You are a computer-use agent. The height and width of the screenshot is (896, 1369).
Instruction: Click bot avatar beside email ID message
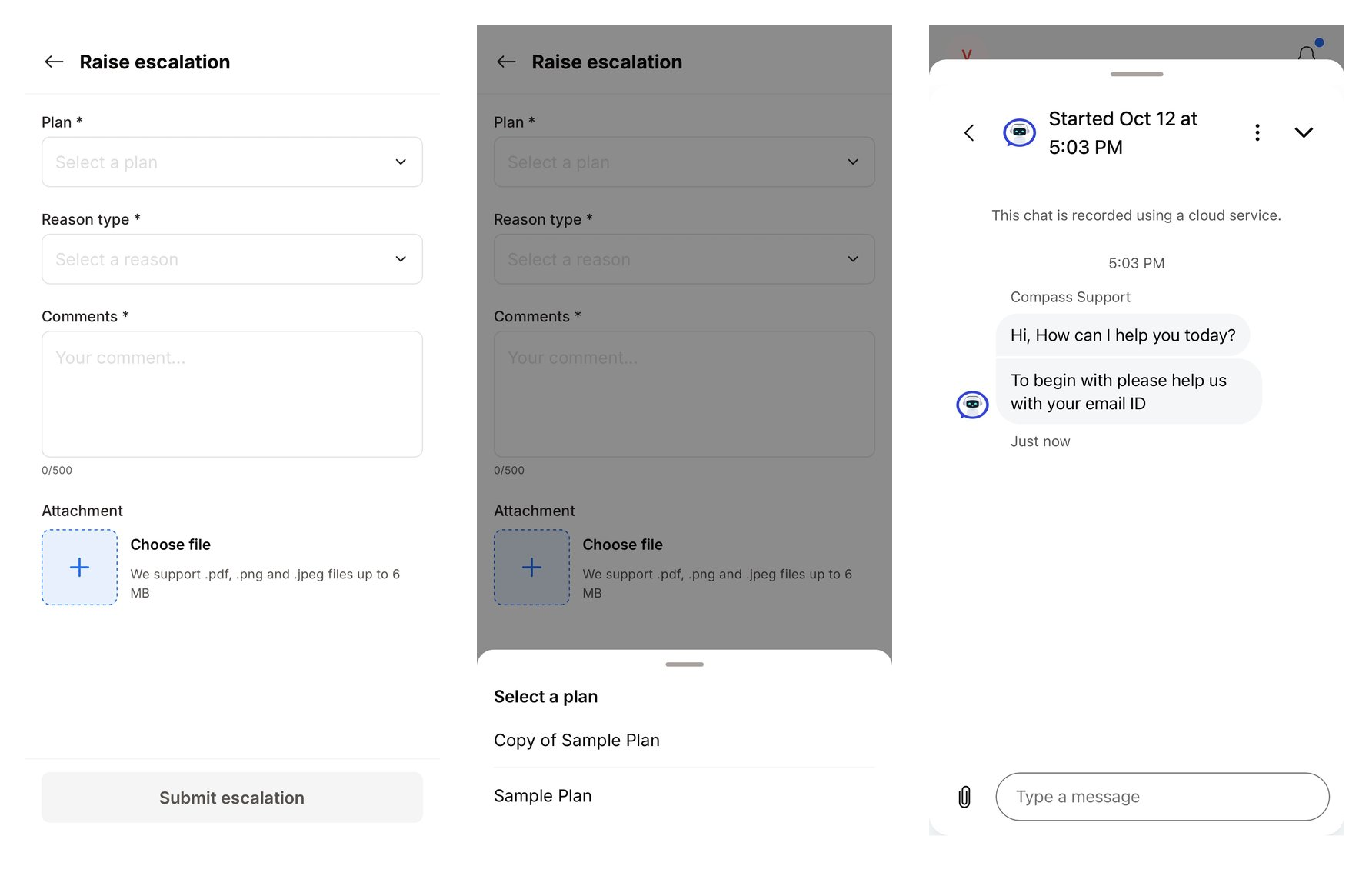(972, 405)
